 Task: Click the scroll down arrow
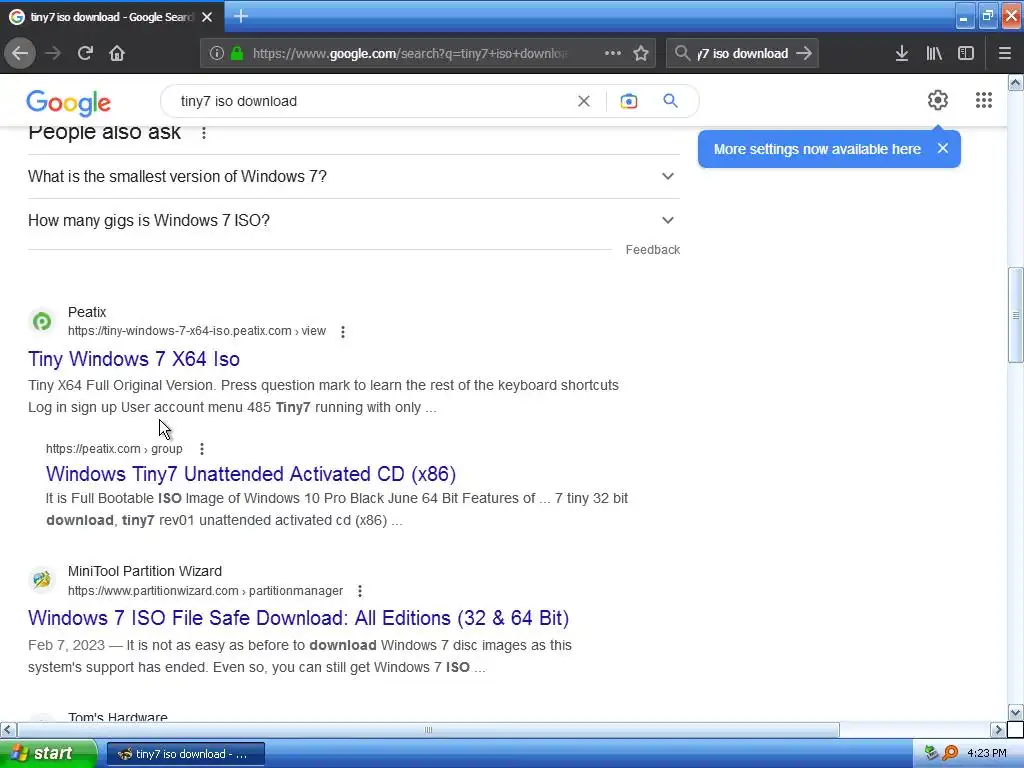(x=1016, y=712)
